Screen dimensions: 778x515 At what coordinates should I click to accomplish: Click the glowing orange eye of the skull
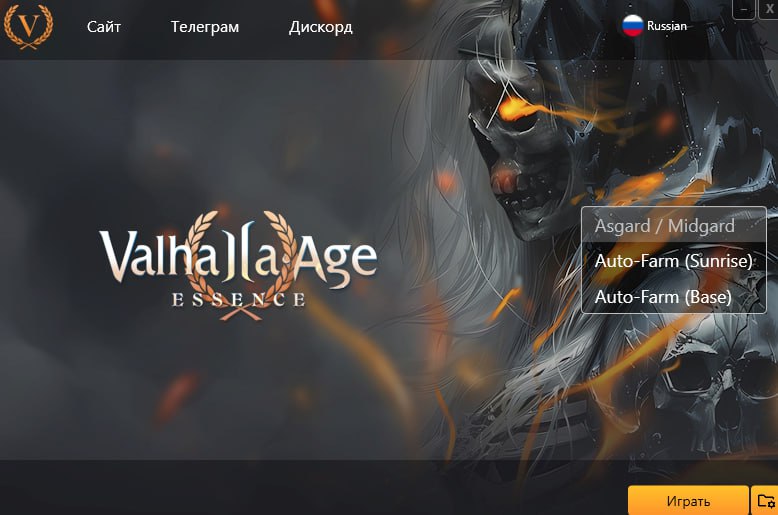coord(514,109)
